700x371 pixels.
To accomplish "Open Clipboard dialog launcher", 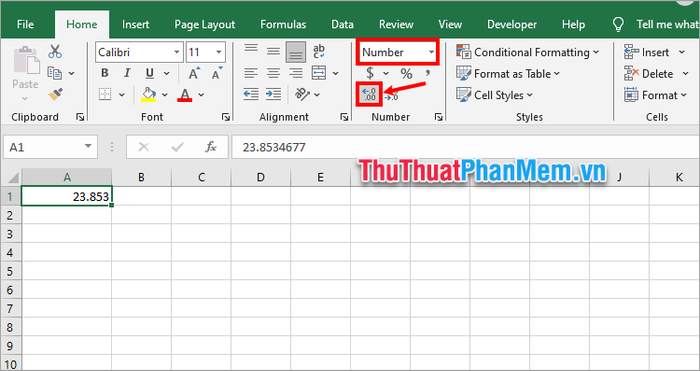I will [x=80, y=117].
